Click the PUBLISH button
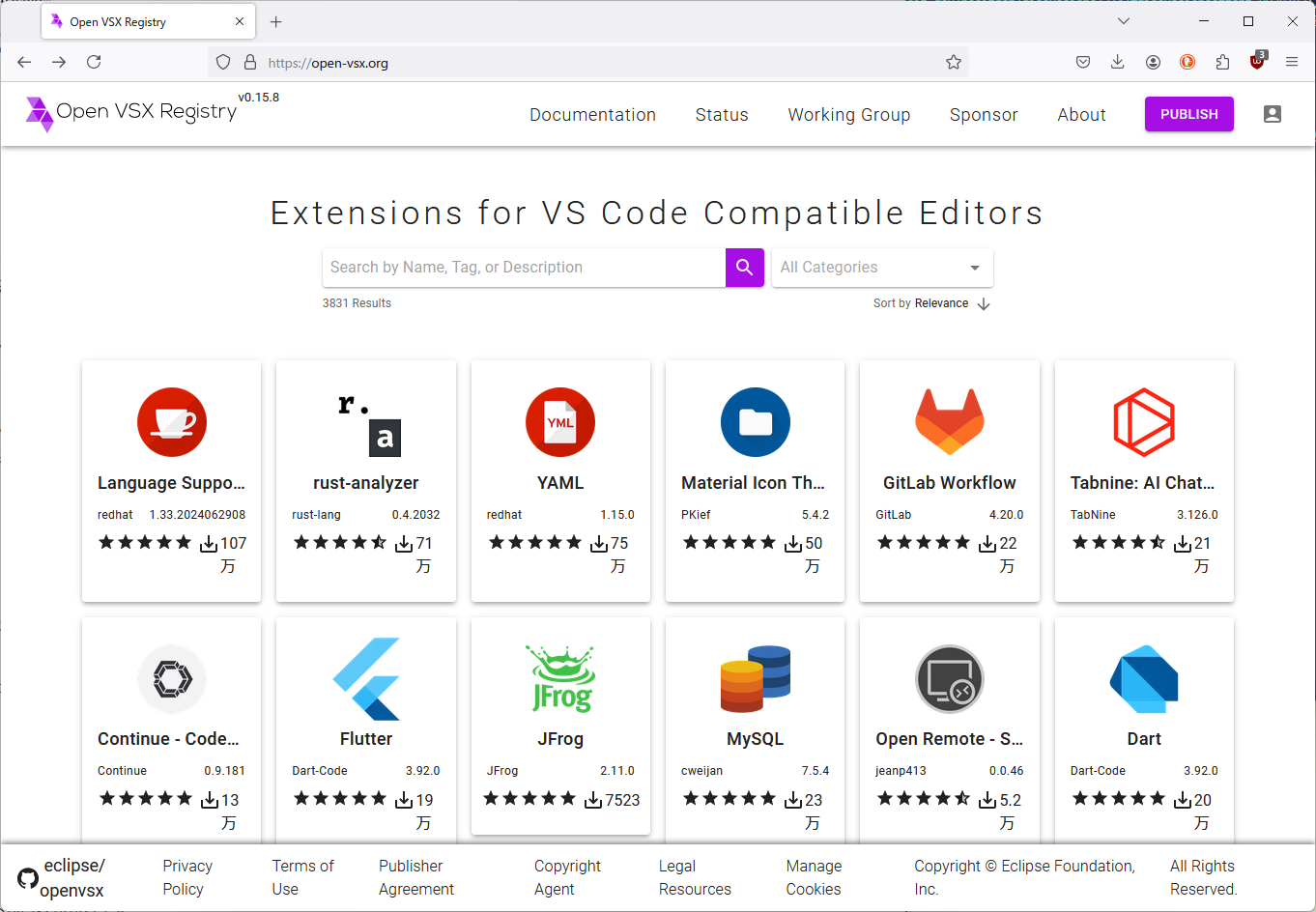 coord(1188,114)
